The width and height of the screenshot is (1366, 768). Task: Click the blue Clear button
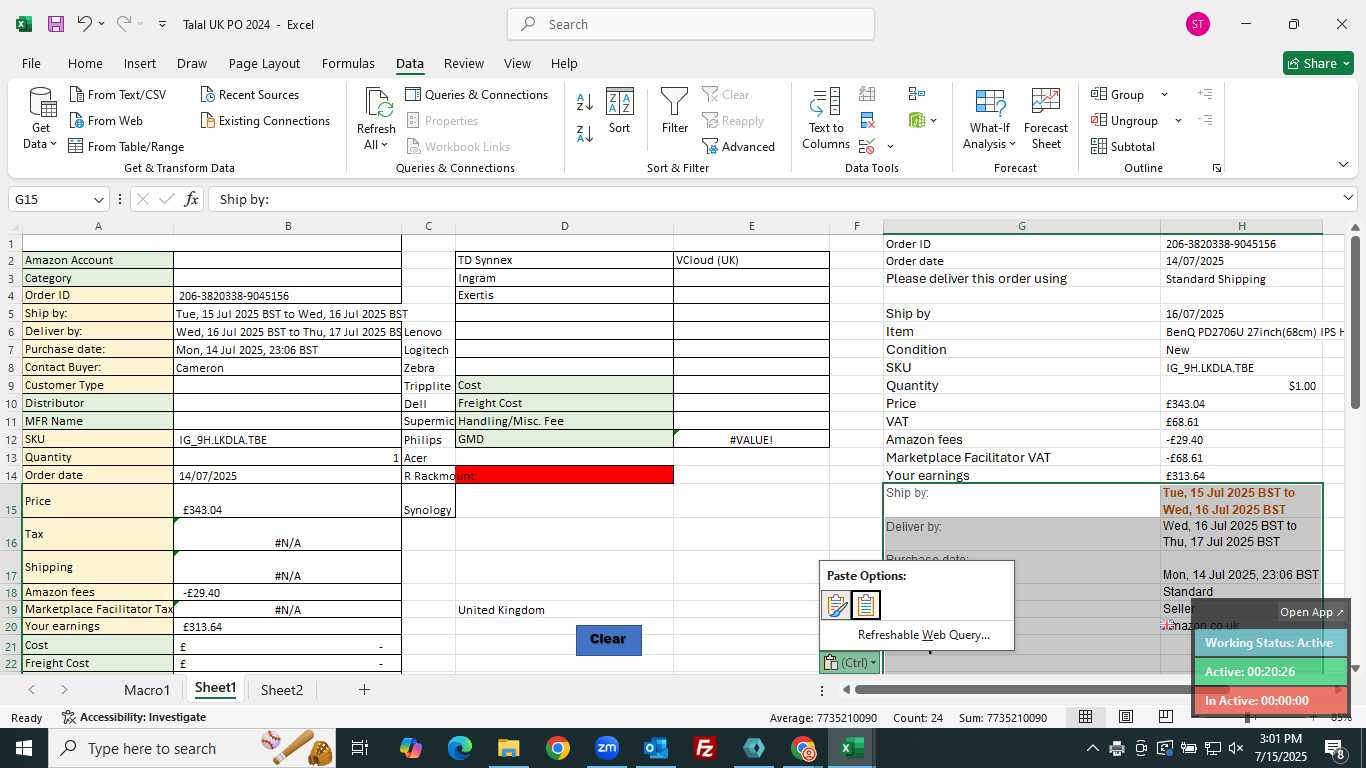coord(608,639)
